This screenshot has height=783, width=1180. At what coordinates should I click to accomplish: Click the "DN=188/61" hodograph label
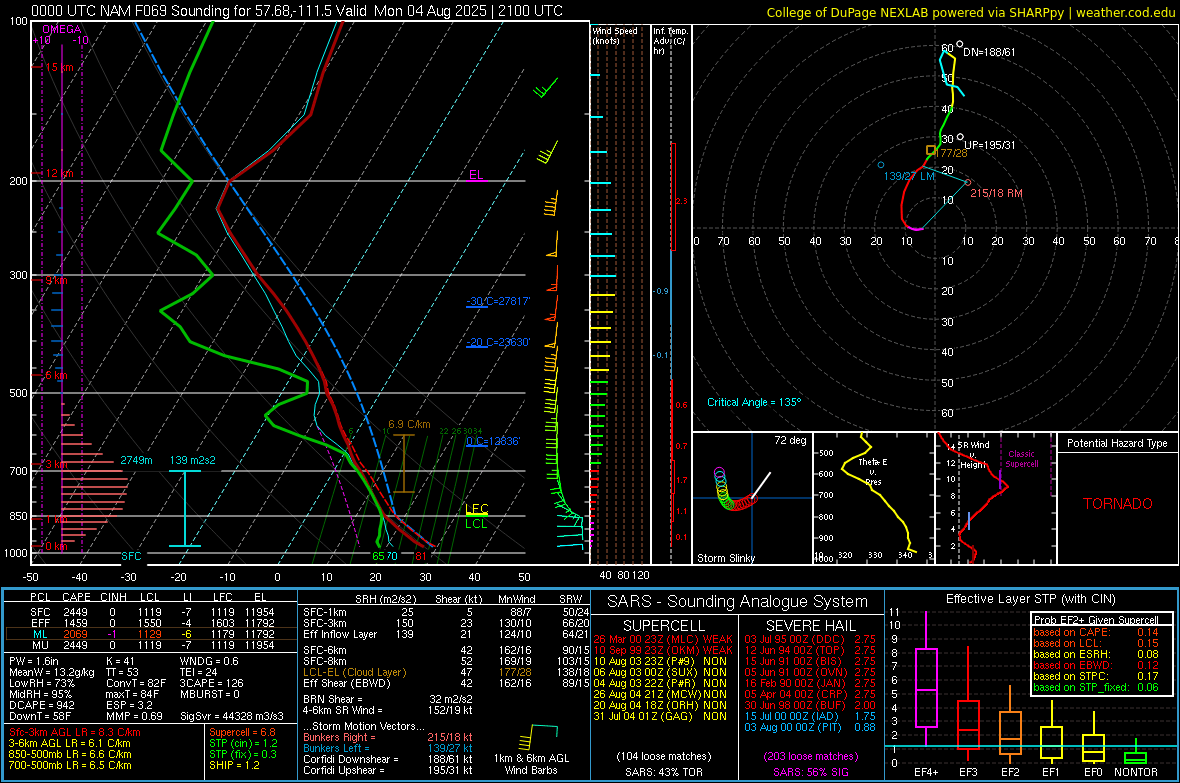click(989, 53)
